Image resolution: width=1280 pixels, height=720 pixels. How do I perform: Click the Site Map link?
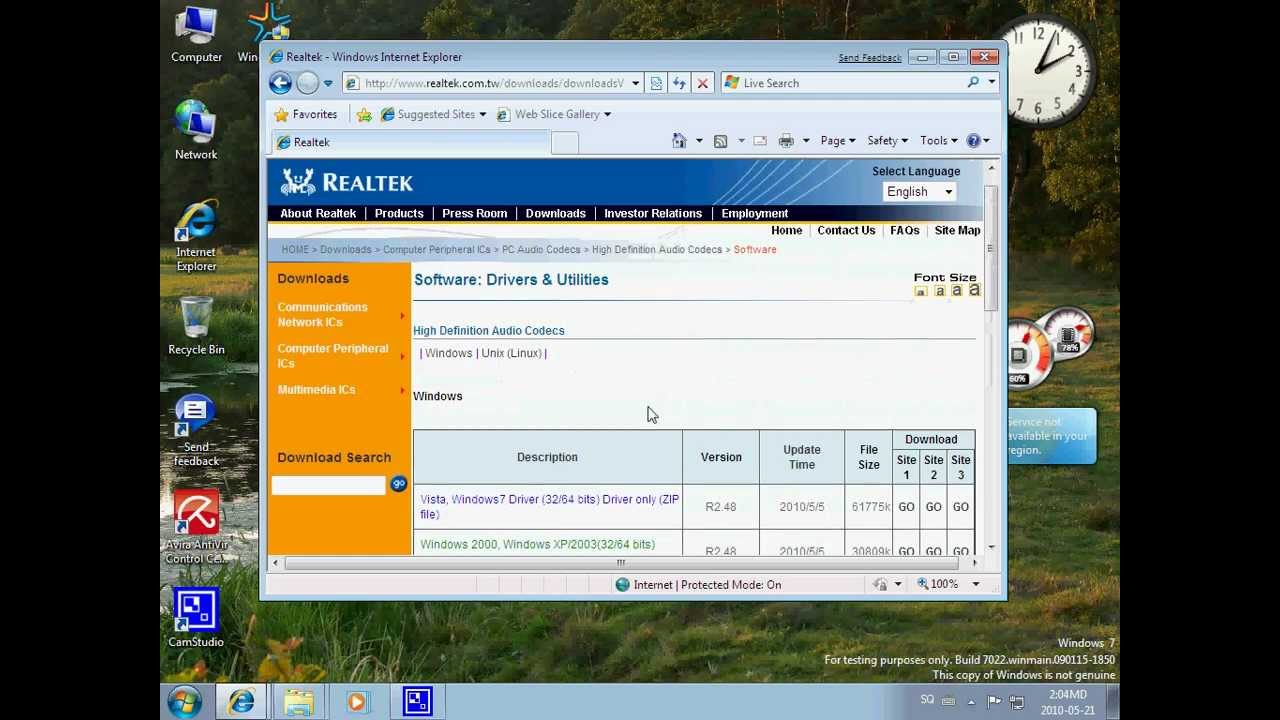click(957, 231)
